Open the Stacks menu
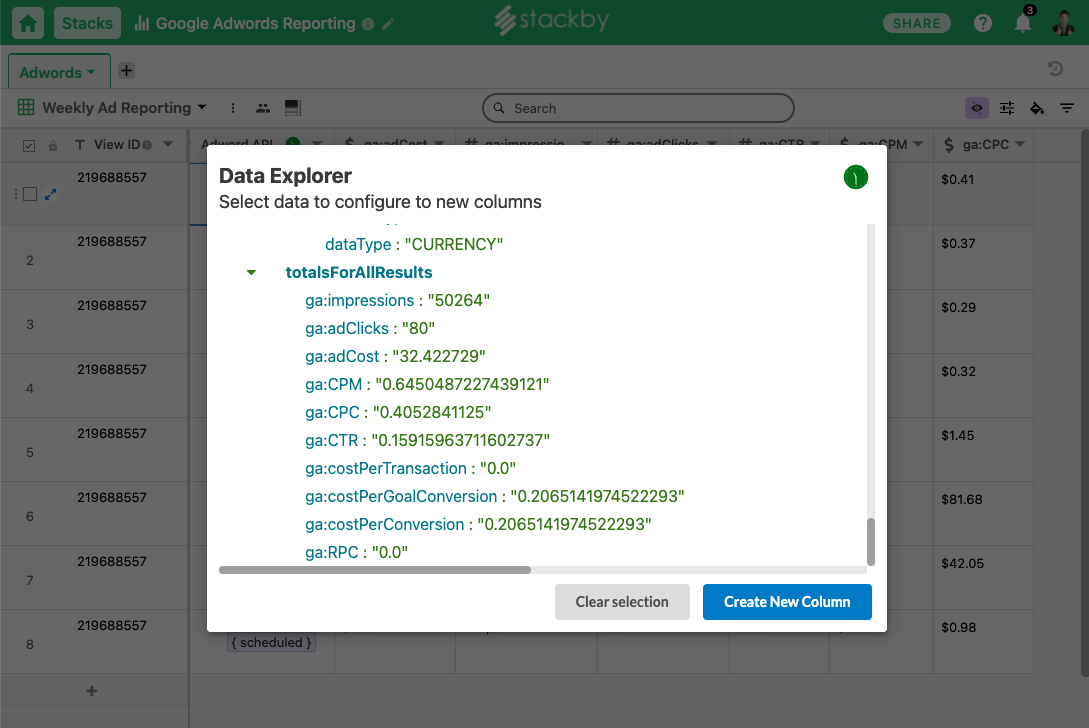Screen dimensions: 1089x728 [x=88, y=23]
